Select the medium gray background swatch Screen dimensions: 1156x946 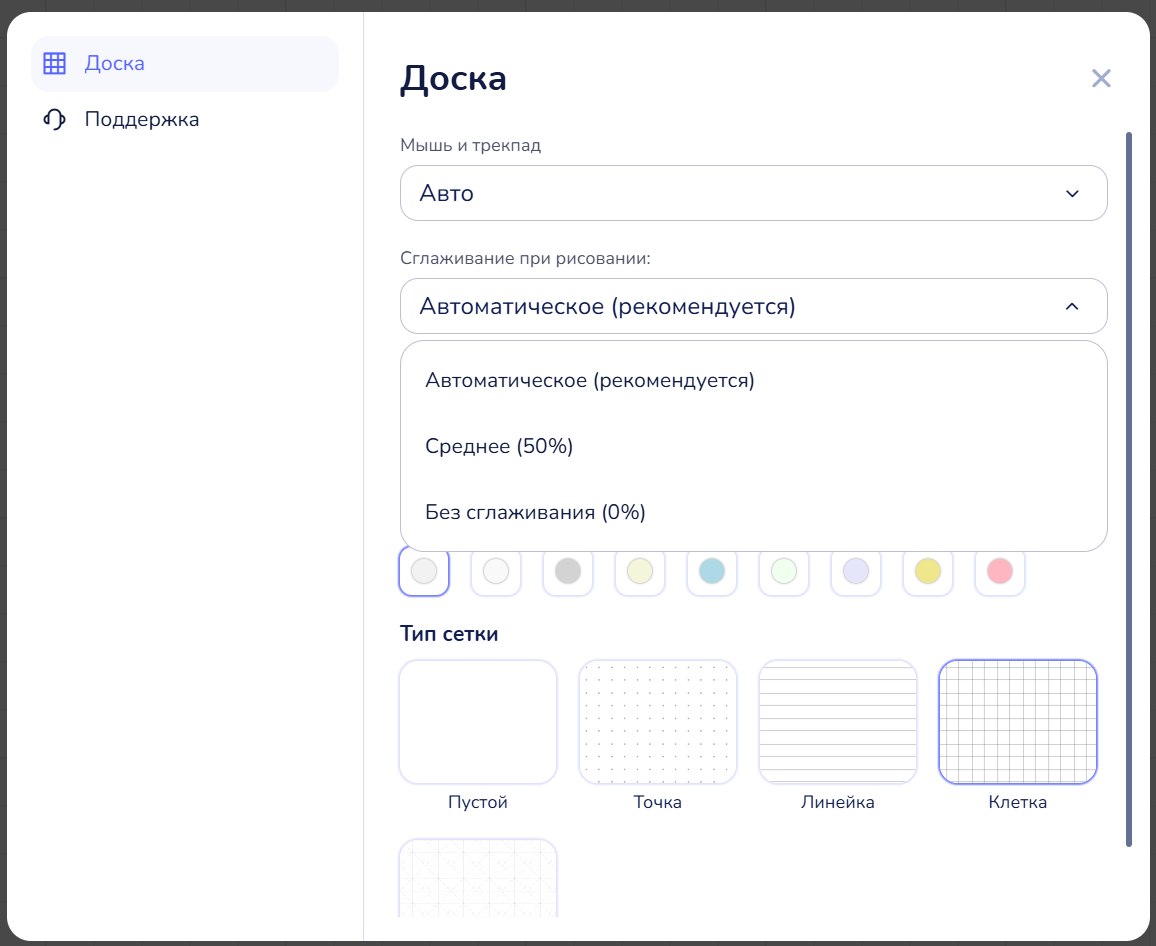pos(568,571)
